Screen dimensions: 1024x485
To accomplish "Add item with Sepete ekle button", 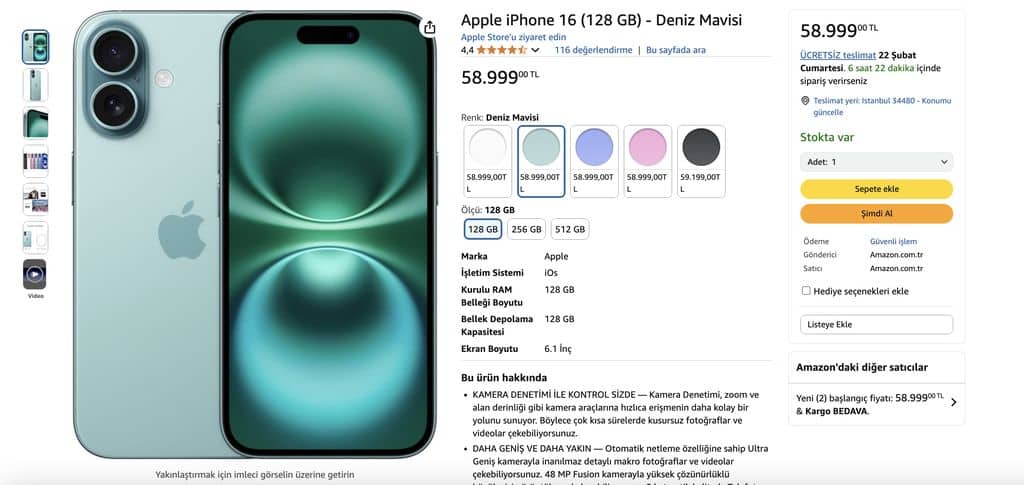I will pos(876,189).
